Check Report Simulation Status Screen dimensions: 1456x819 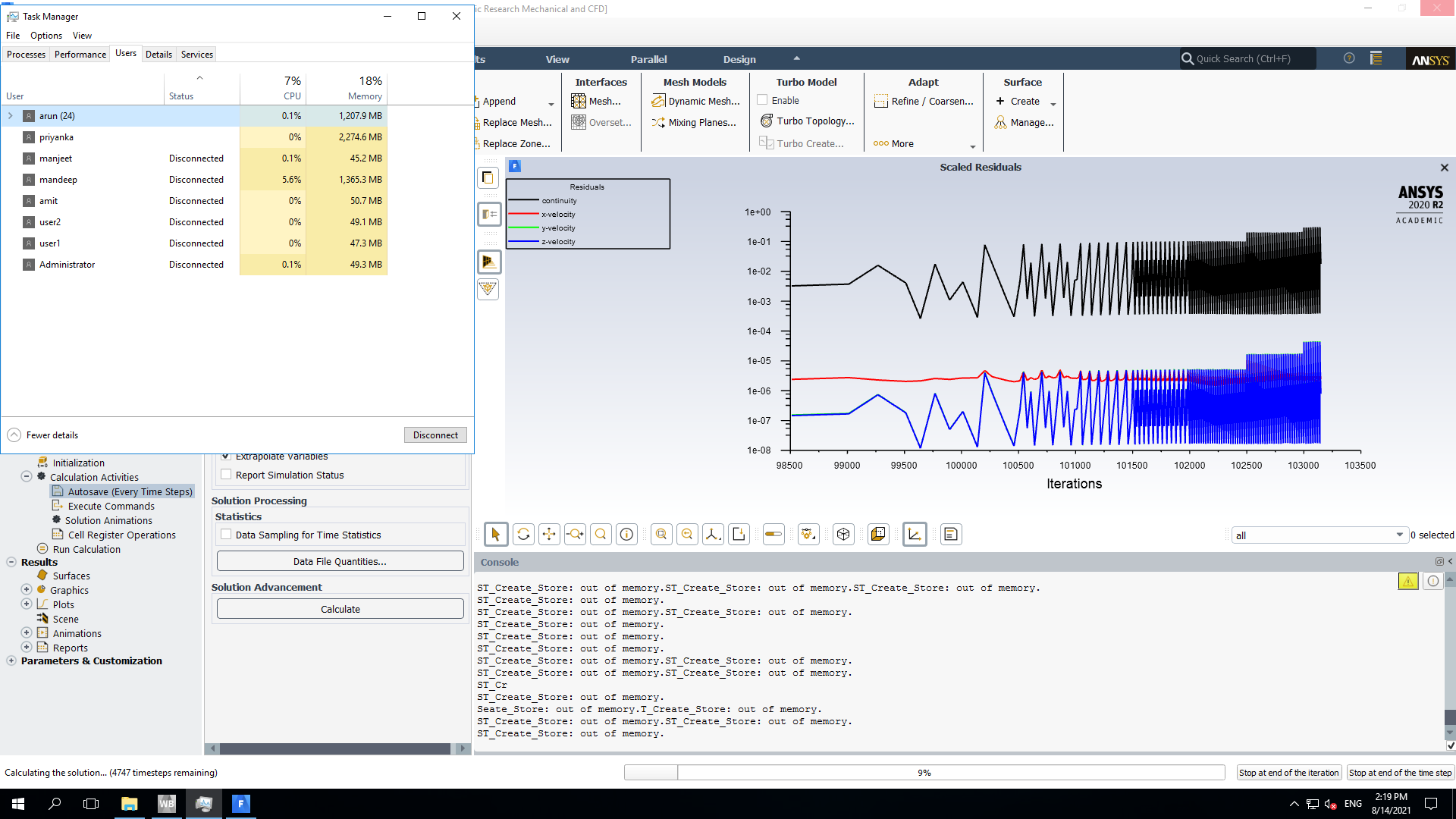coord(226,475)
